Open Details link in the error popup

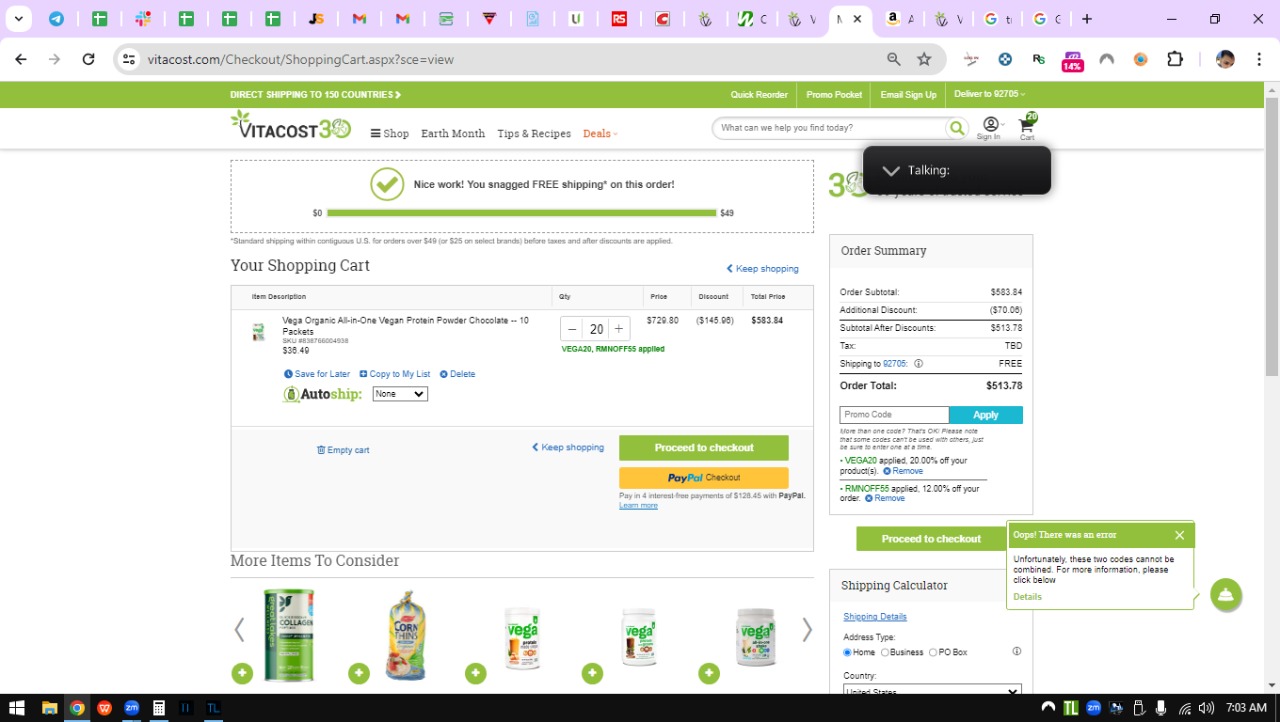pyautogui.click(x=1027, y=597)
